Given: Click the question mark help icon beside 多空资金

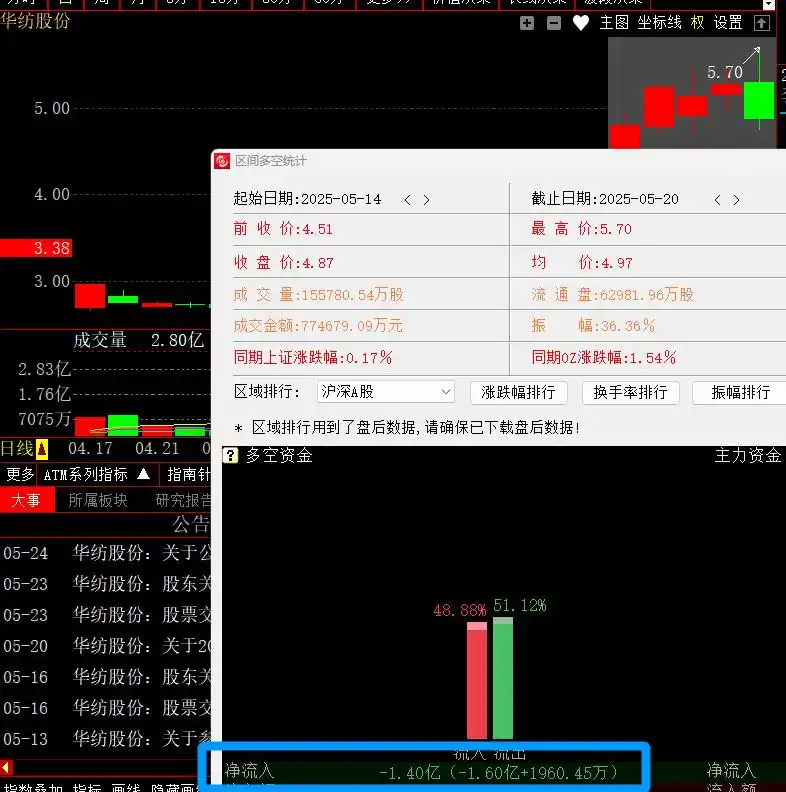Looking at the screenshot, I should pyautogui.click(x=230, y=456).
